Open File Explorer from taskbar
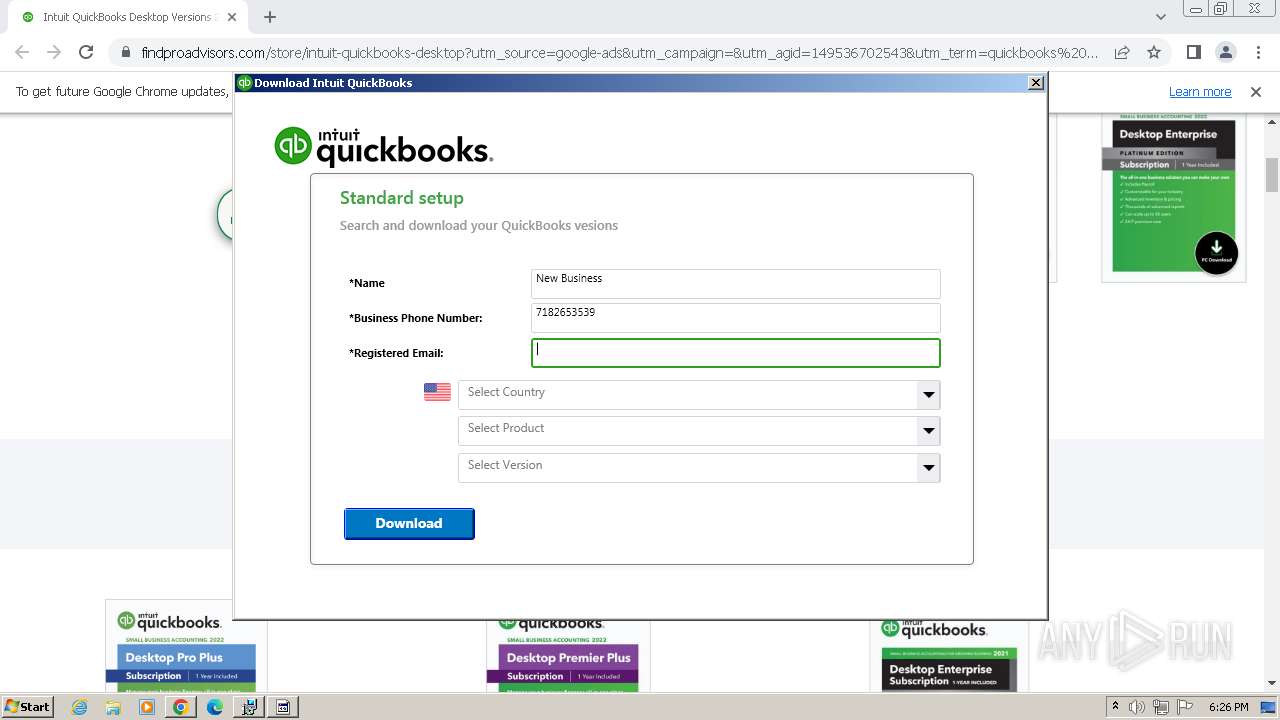 click(x=113, y=707)
